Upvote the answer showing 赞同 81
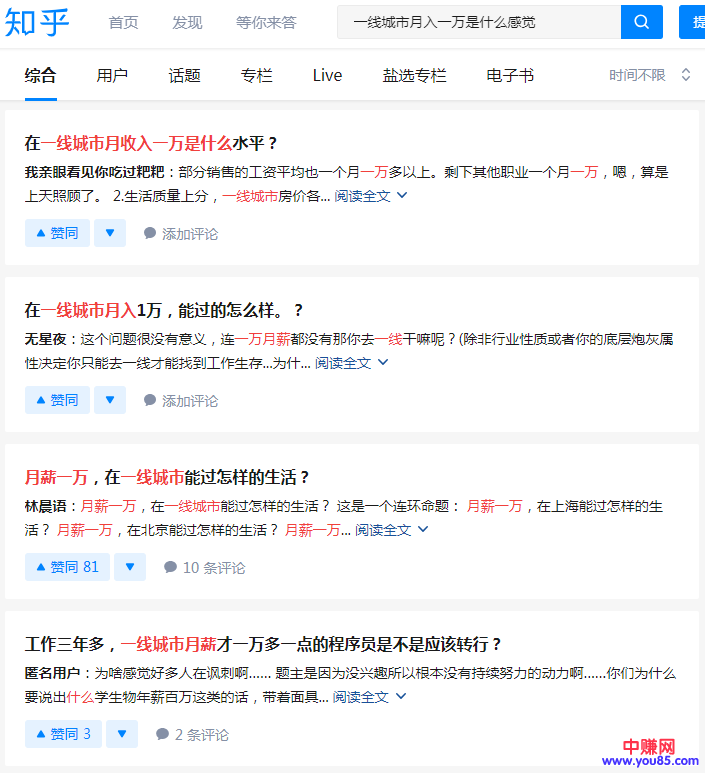Viewport: 705px width, 773px height. pyautogui.click(x=67, y=567)
